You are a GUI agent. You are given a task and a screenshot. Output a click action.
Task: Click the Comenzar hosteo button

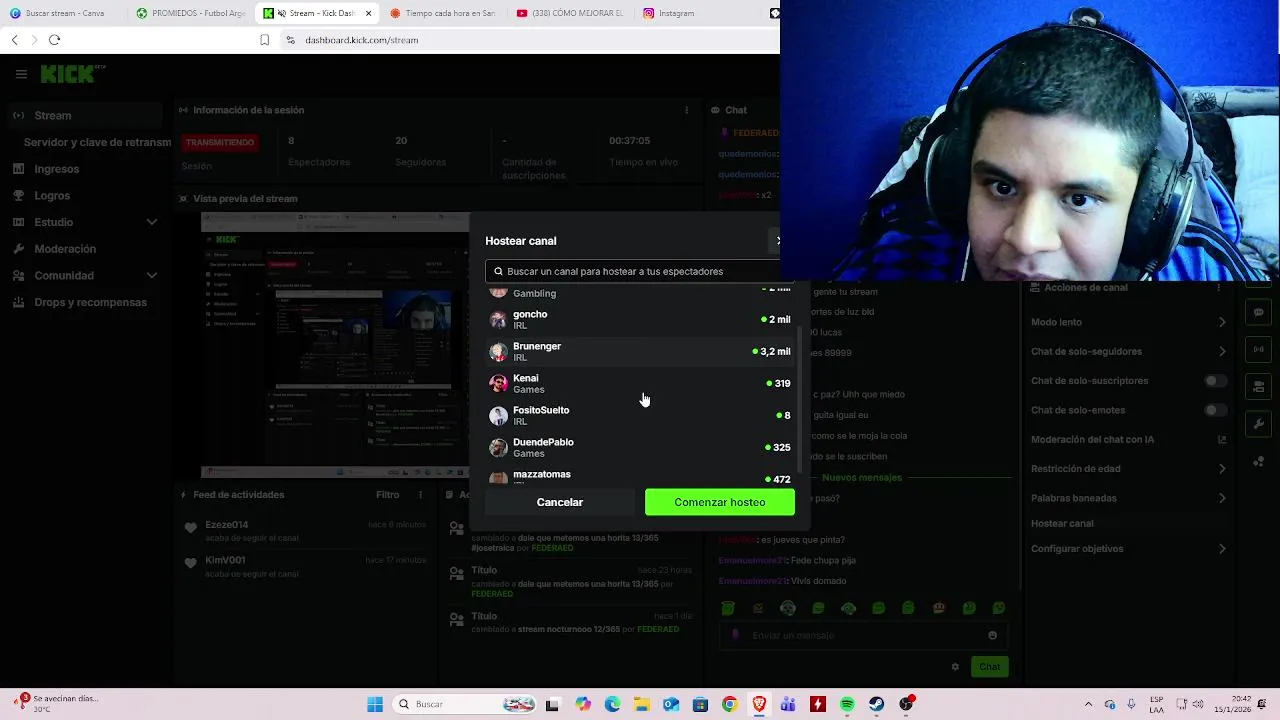pyautogui.click(x=720, y=502)
